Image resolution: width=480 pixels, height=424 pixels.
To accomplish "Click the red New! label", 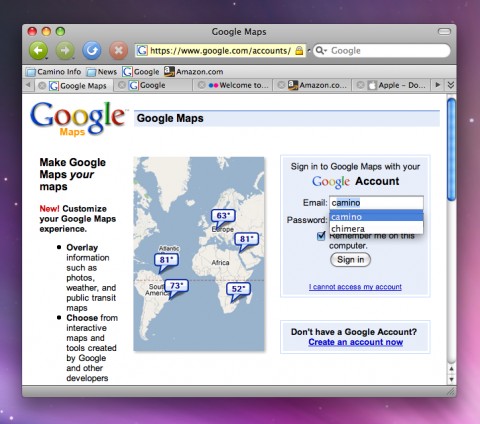I will [x=49, y=209].
